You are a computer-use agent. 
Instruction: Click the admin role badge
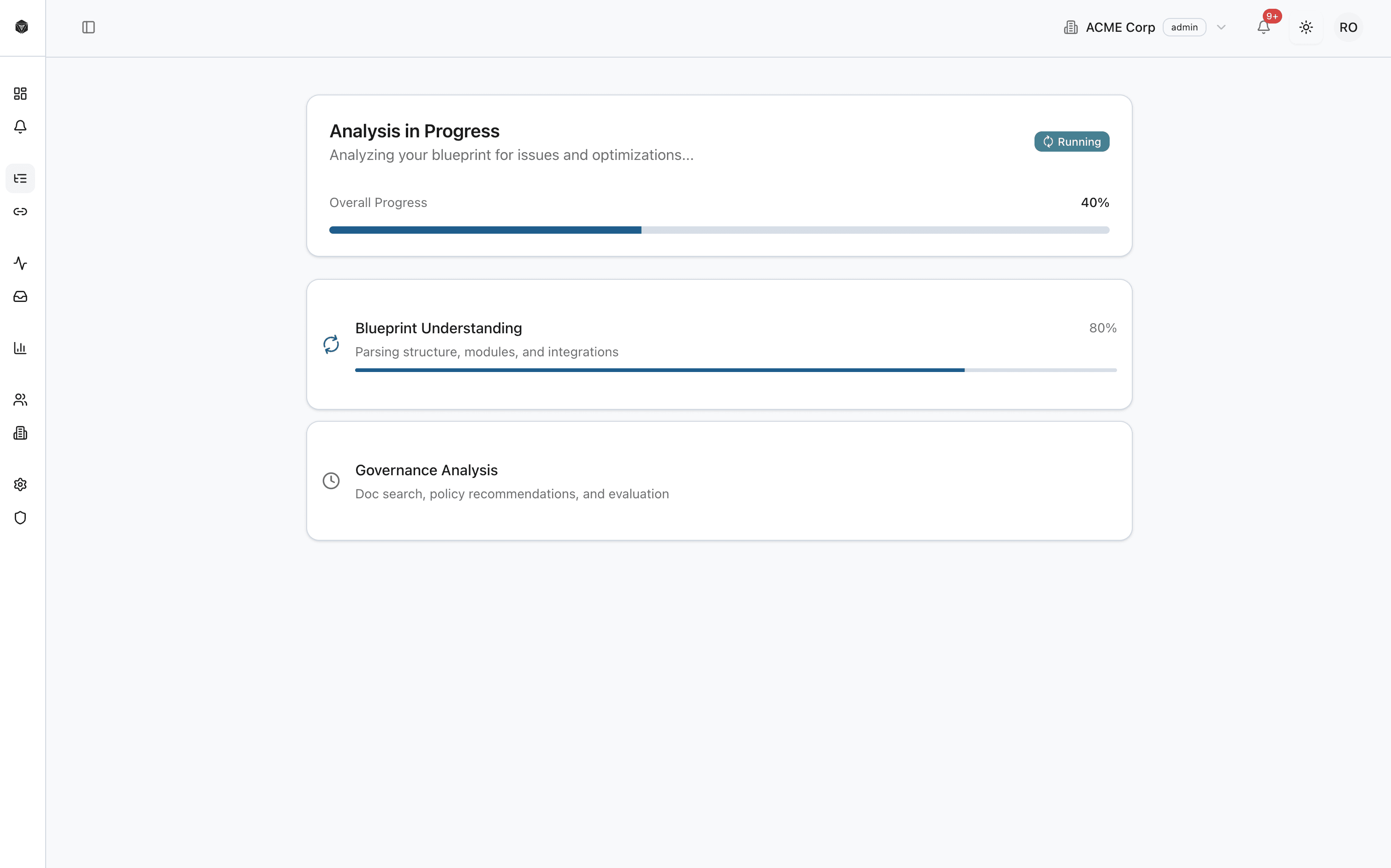point(1184,27)
